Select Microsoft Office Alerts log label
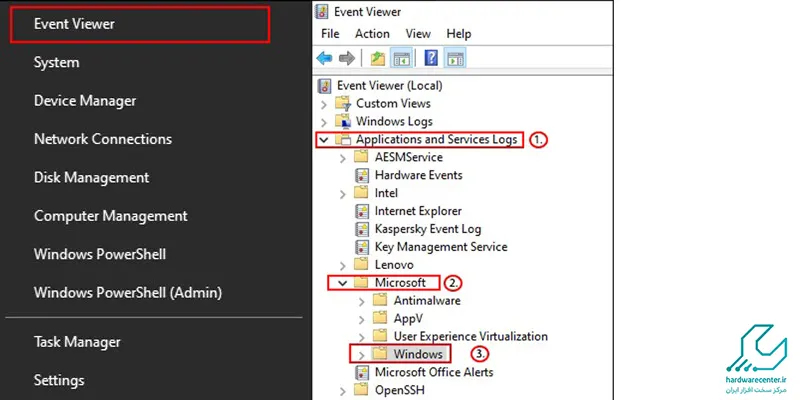 pos(434,372)
